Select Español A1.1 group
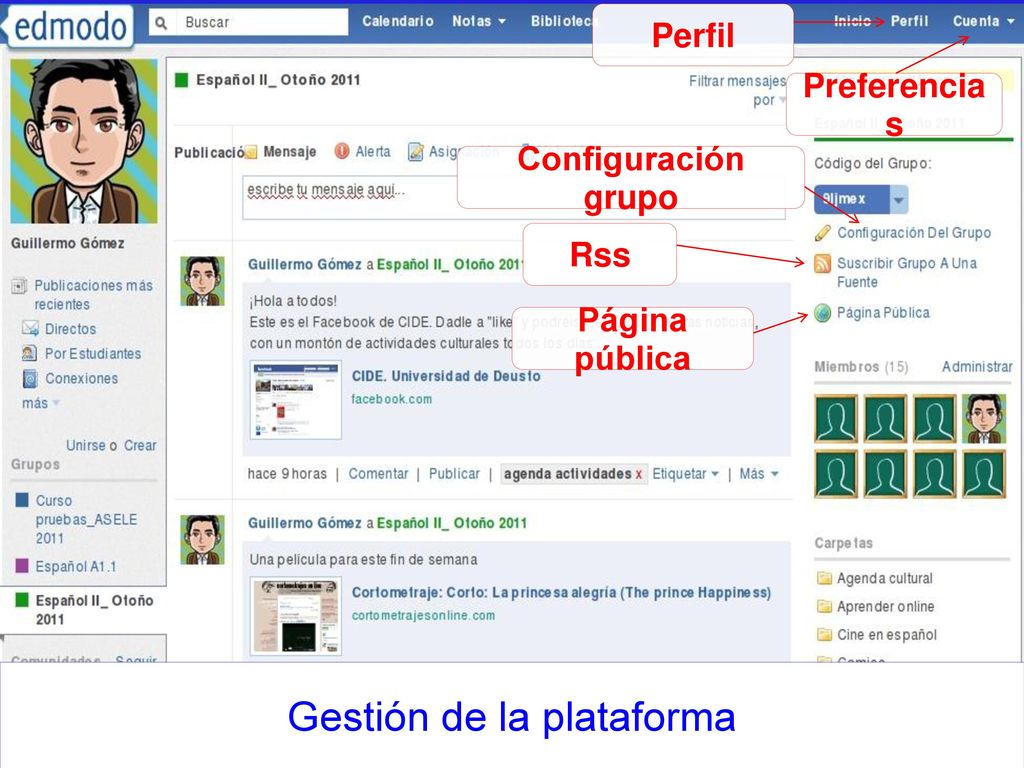This screenshot has width=1024, height=768. pos(76,566)
